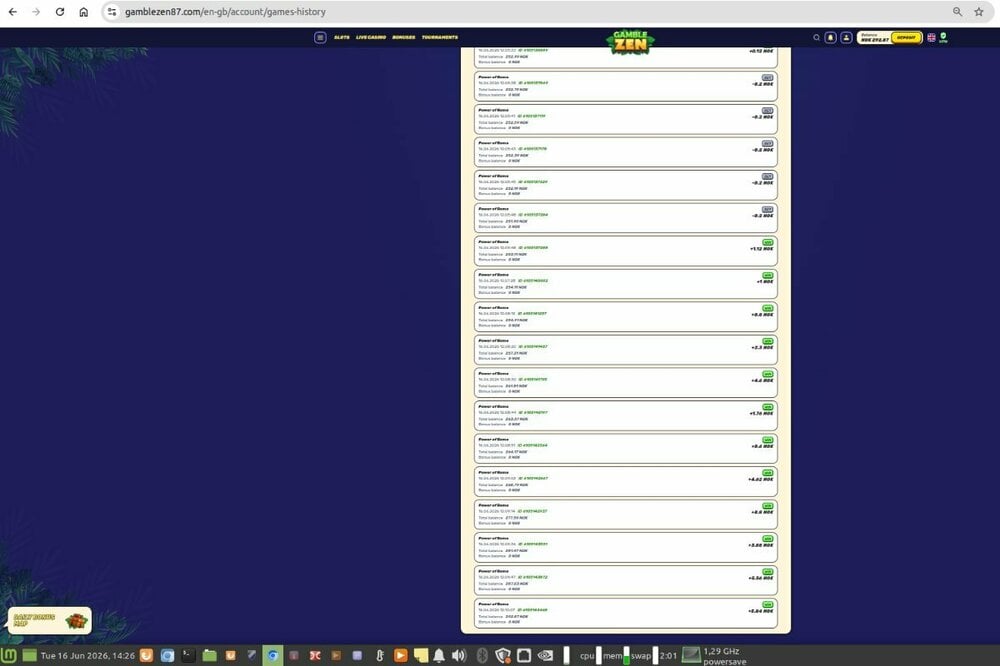Click the green win badge on the +1.12 NOK entry

(x=767, y=242)
